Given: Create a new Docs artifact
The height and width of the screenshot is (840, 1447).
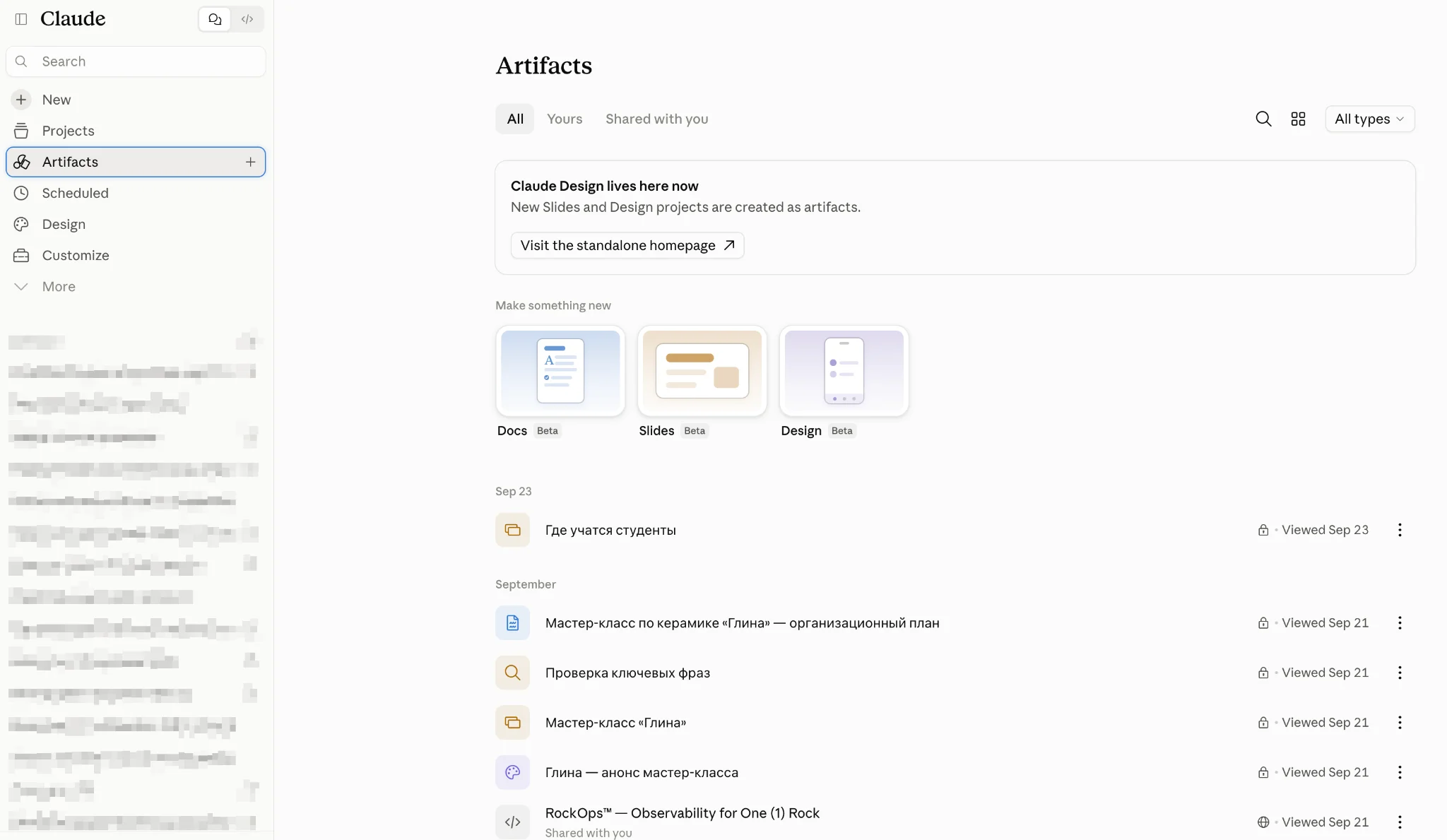Looking at the screenshot, I should [x=560, y=381].
